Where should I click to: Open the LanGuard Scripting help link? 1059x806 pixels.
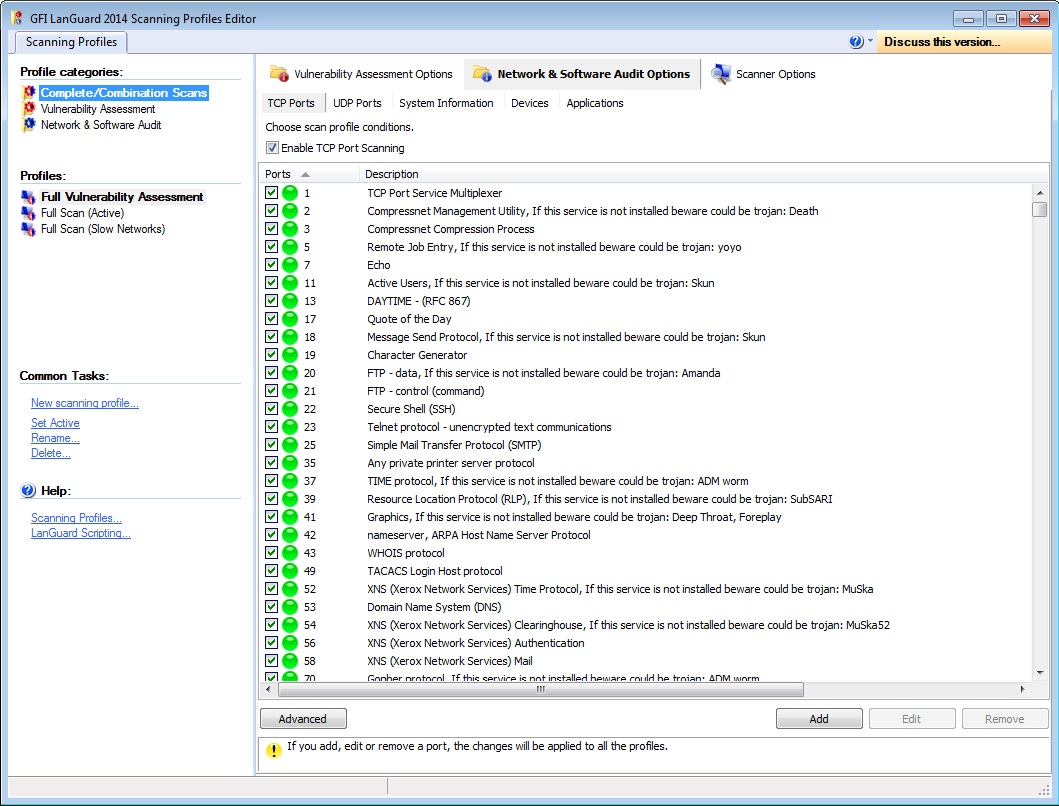[81, 533]
